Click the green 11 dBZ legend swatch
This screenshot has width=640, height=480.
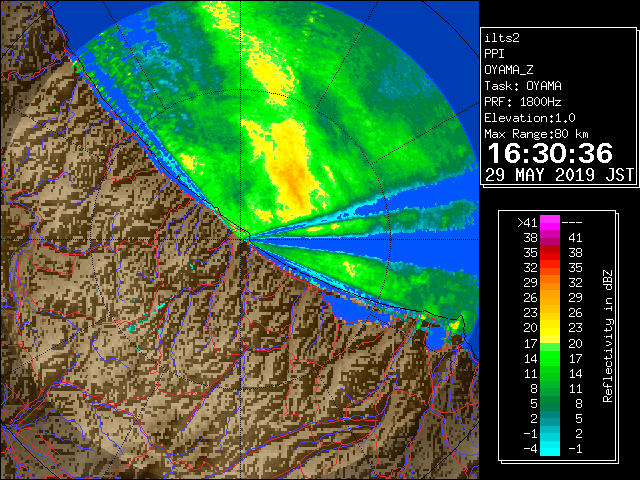tap(550, 373)
